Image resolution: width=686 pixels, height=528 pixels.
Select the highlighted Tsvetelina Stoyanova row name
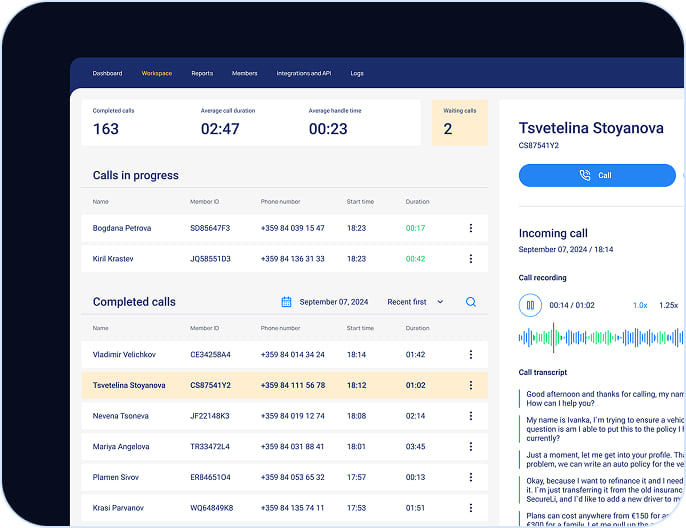pos(129,385)
